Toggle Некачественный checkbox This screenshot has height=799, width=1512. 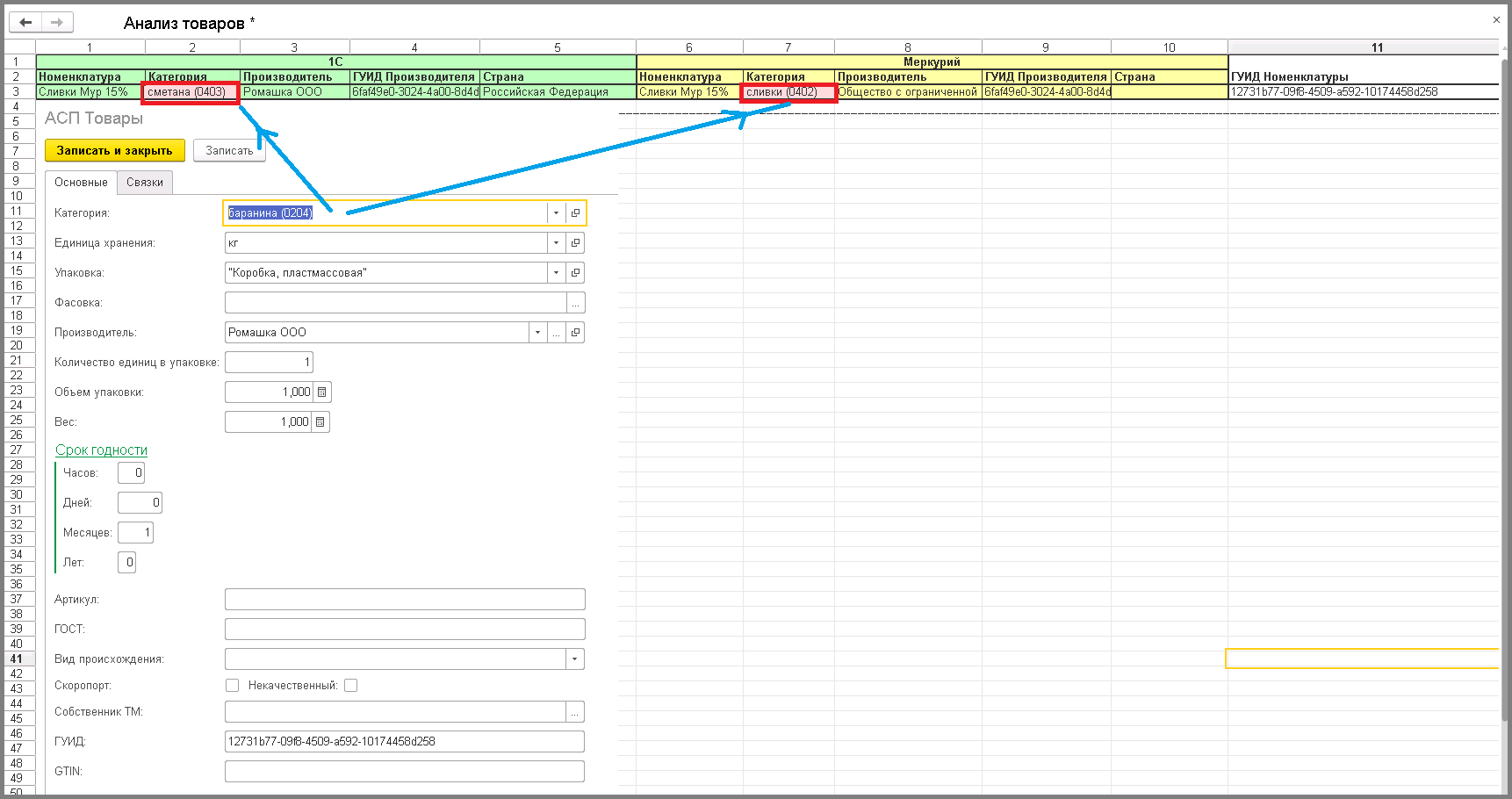(x=350, y=686)
